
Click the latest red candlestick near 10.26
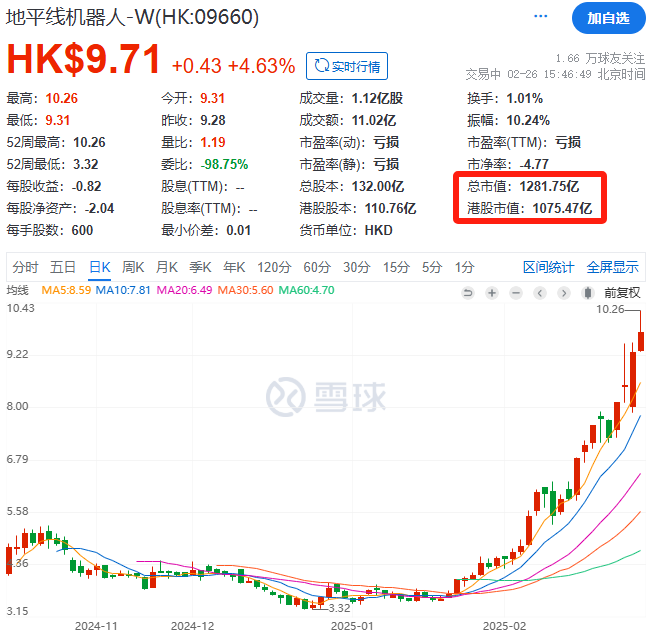click(641, 341)
